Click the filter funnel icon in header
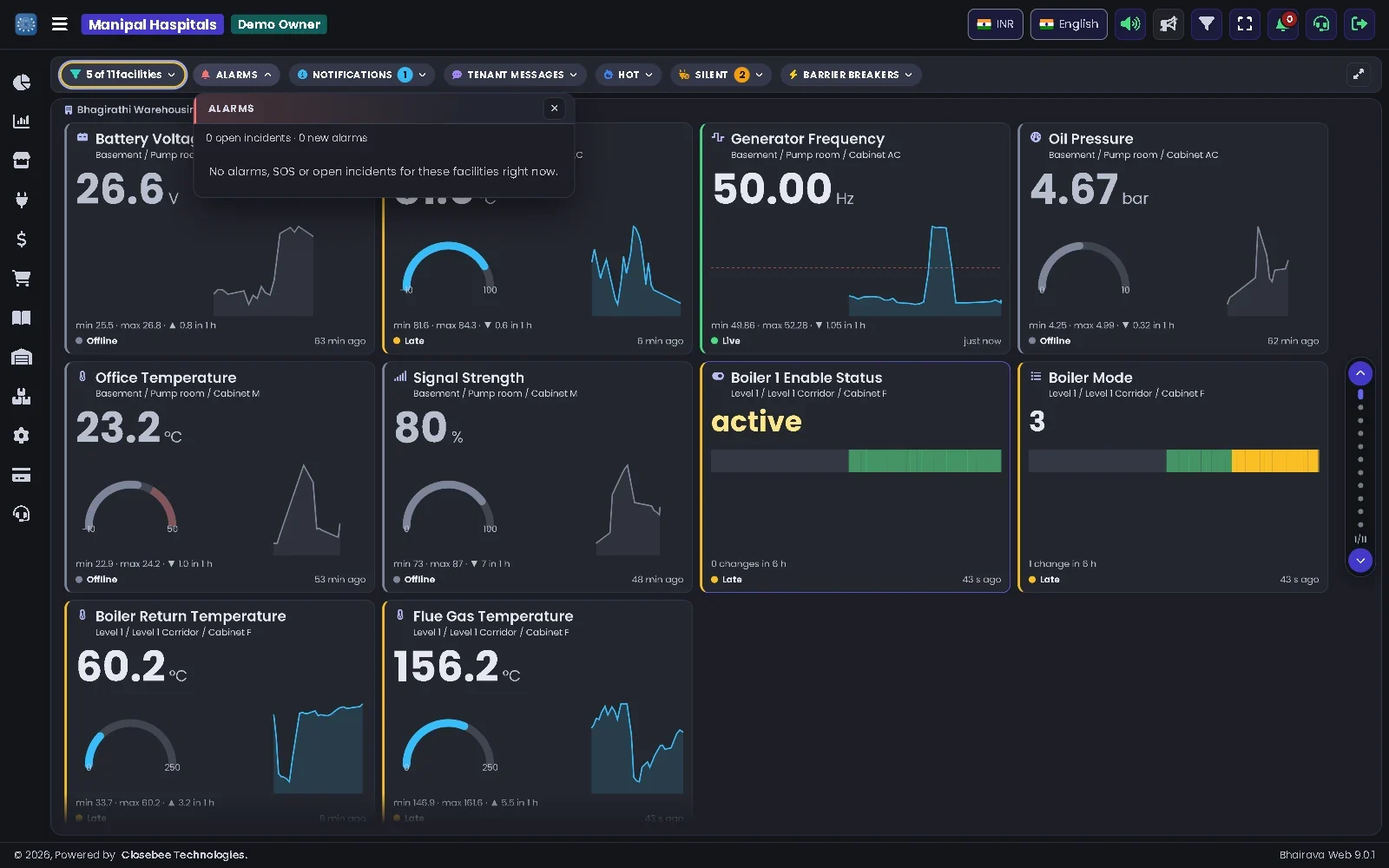The width and height of the screenshot is (1389, 868). pos(1207,24)
